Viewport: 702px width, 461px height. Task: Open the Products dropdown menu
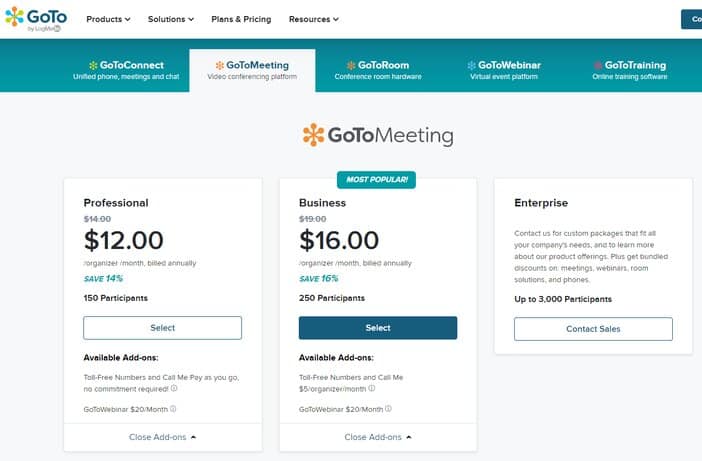coord(108,19)
